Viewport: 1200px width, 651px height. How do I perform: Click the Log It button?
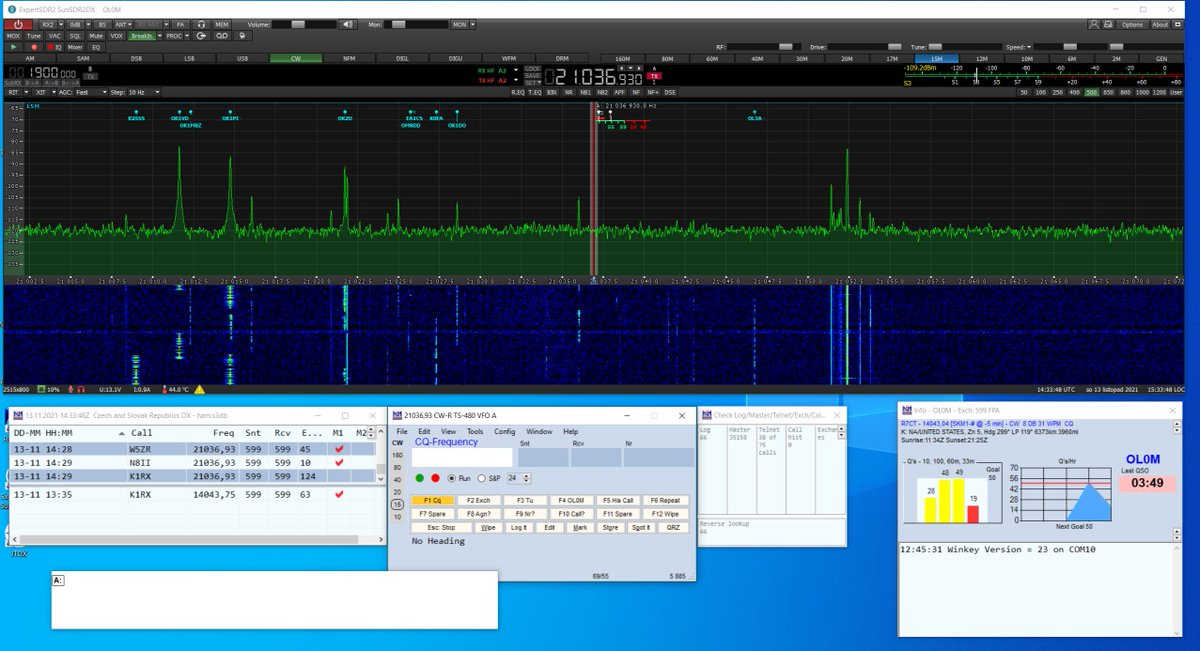(x=519, y=527)
